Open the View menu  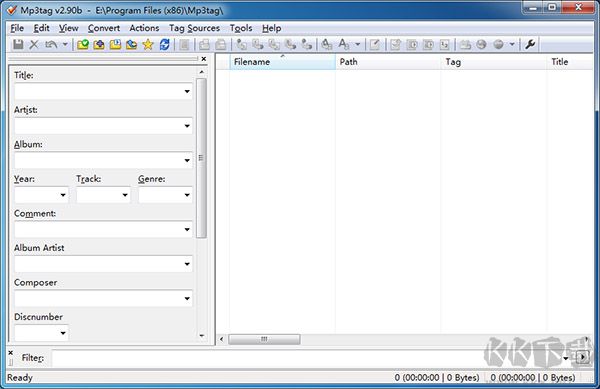click(x=68, y=28)
